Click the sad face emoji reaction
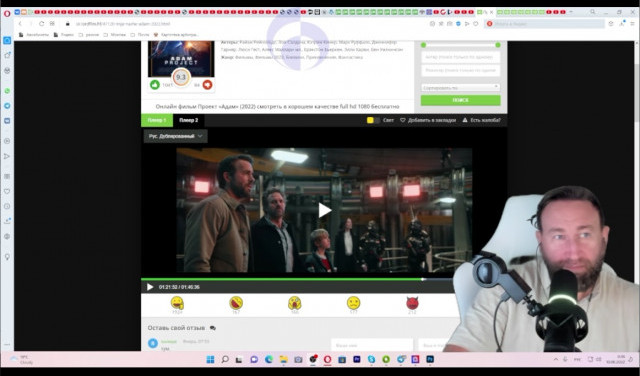 tap(353, 303)
